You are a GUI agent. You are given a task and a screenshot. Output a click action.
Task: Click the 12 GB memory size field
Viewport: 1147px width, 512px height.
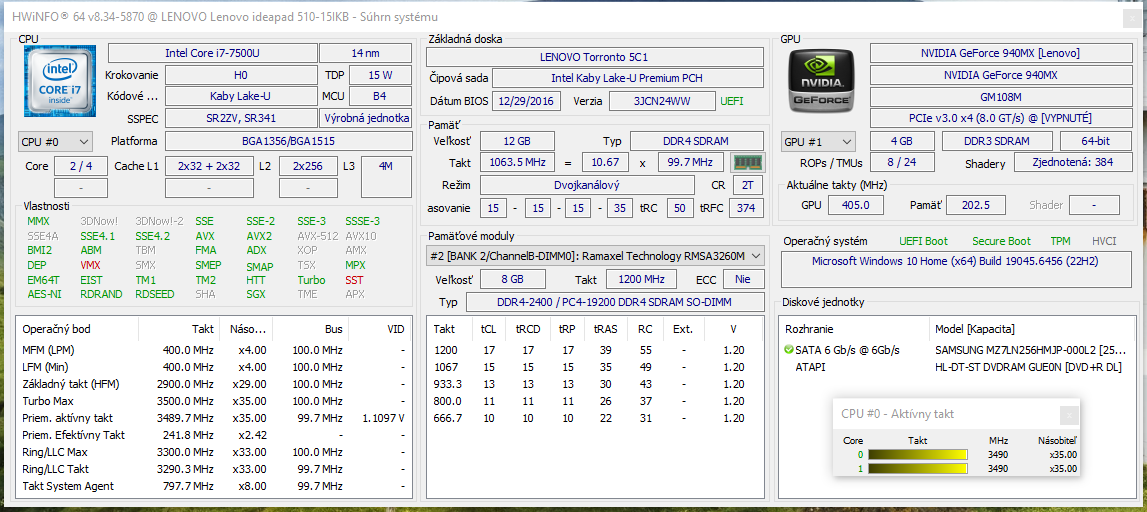[x=517, y=141]
